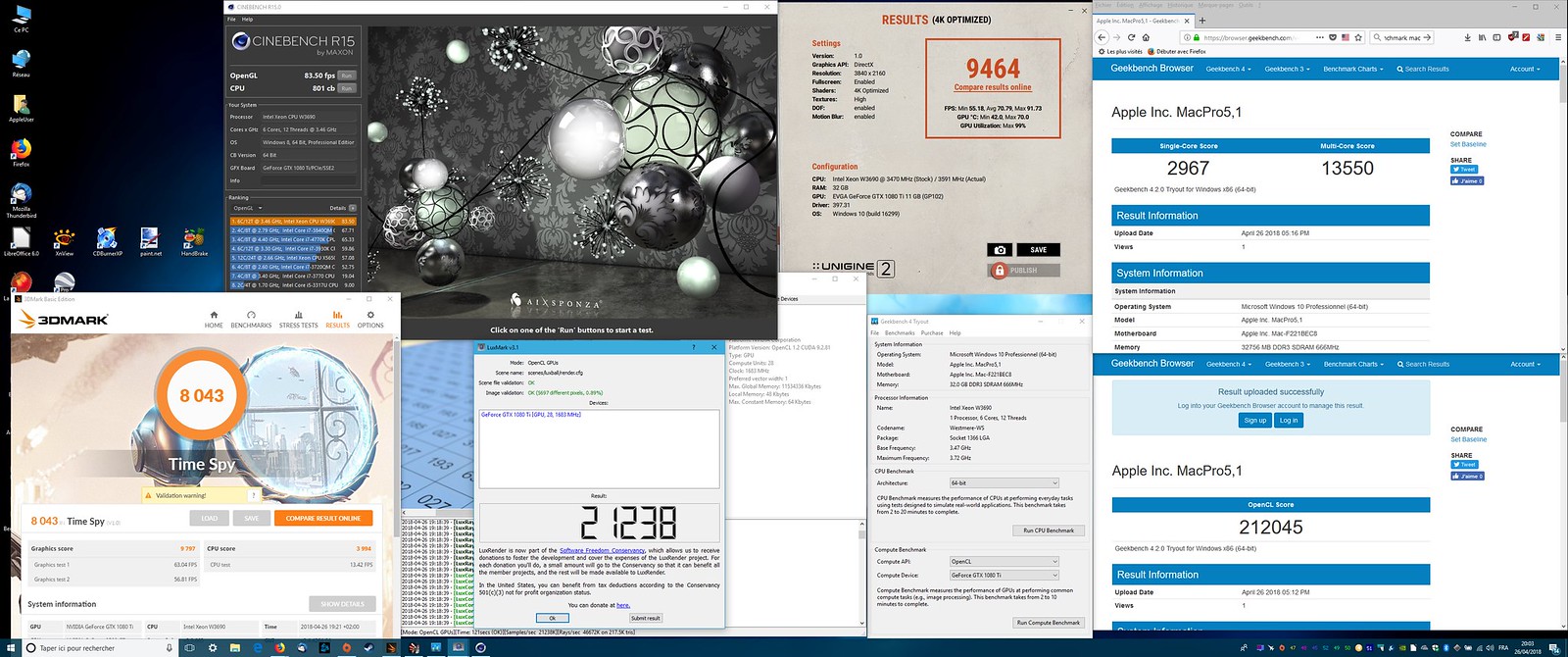The height and width of the screenshot is (657, 1568).
Task: Open Benchmarks menu in Geekbench 4 Tryout
Action: [x=900, y=332]
